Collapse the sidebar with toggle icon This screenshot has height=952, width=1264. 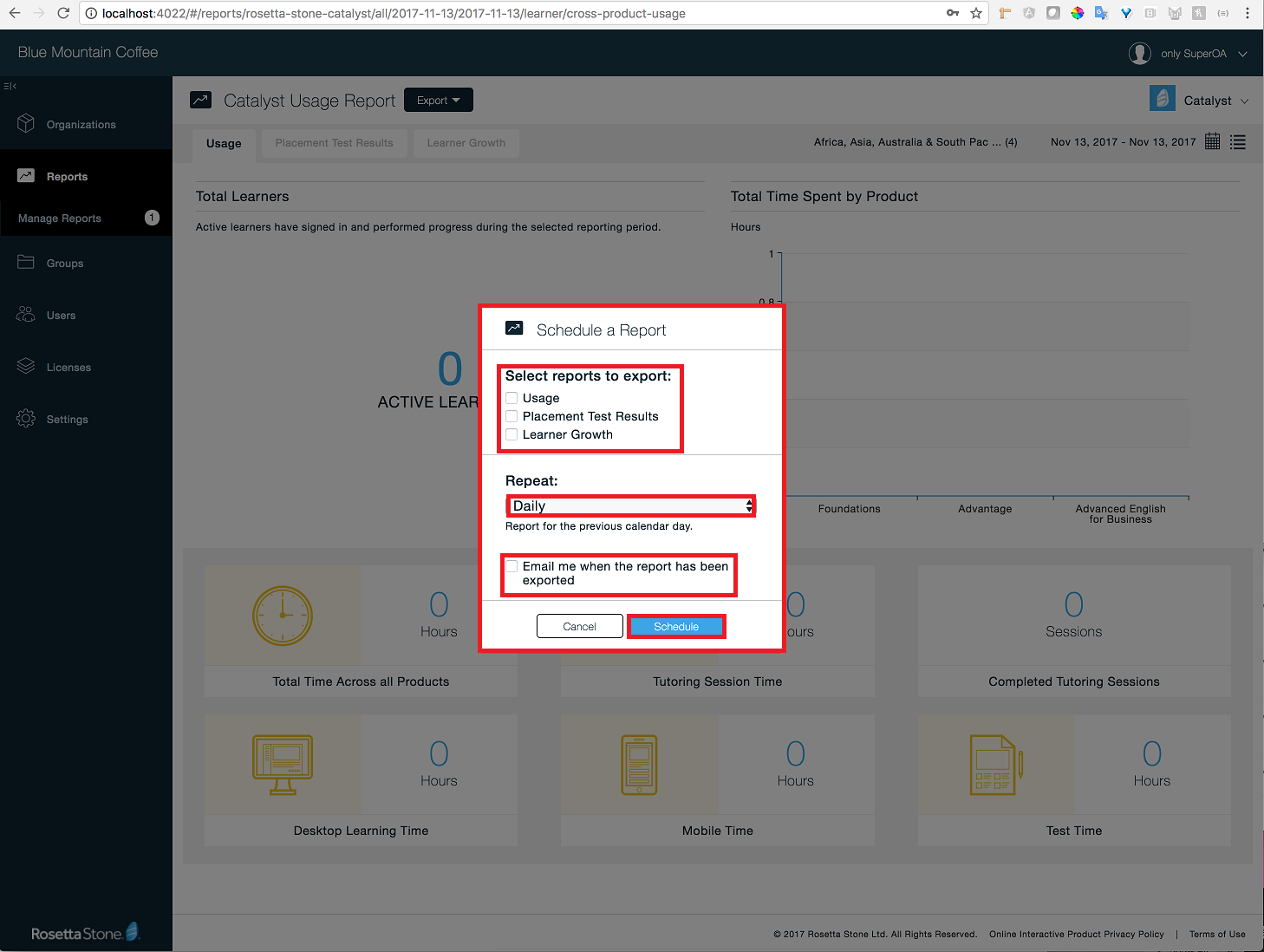[x=10, y=86]
